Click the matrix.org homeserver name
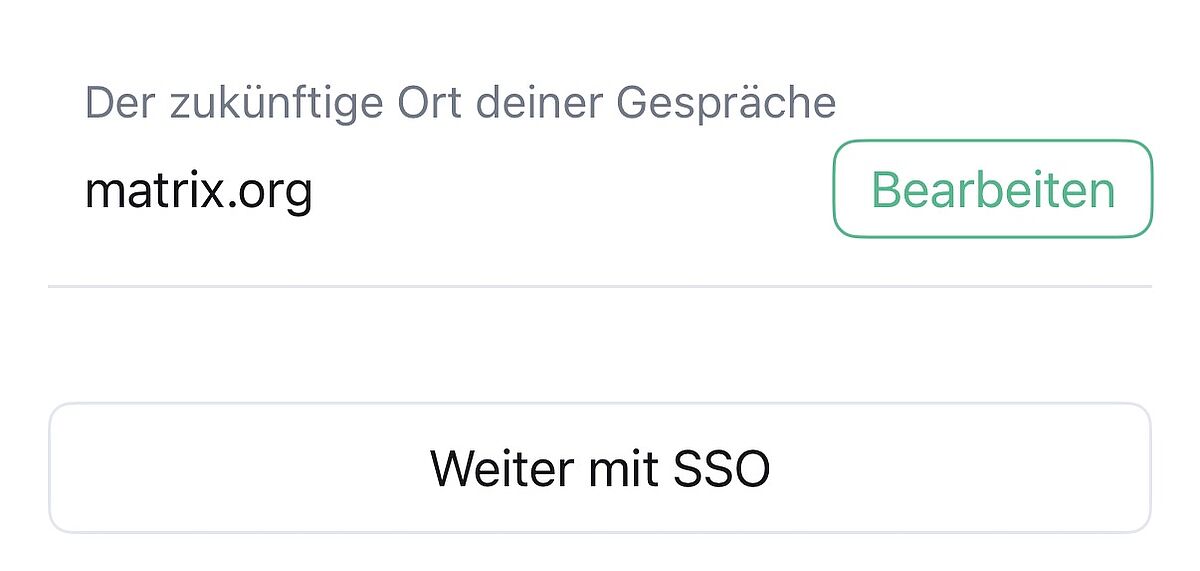The image size is (1200, 571). [198, 189]
